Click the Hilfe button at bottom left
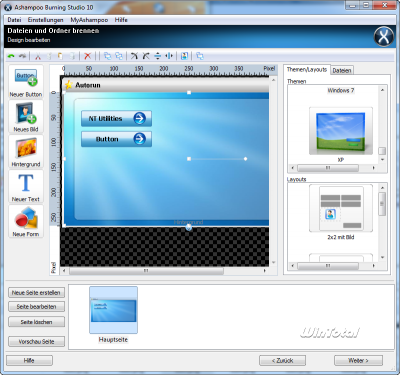Screen dimensions: 400x375 [29, 360]
